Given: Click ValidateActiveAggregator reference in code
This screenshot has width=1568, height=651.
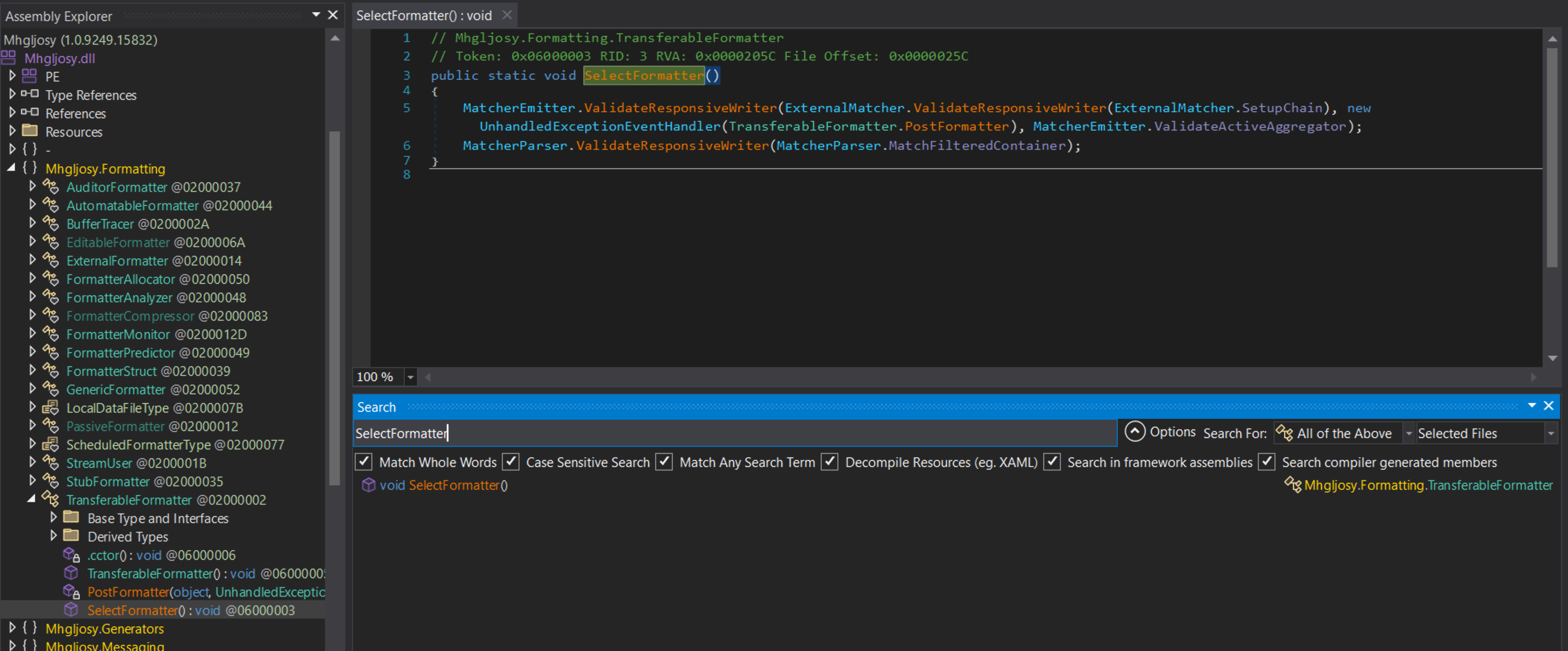Looking at the screenshot, I should (1250, 126).
